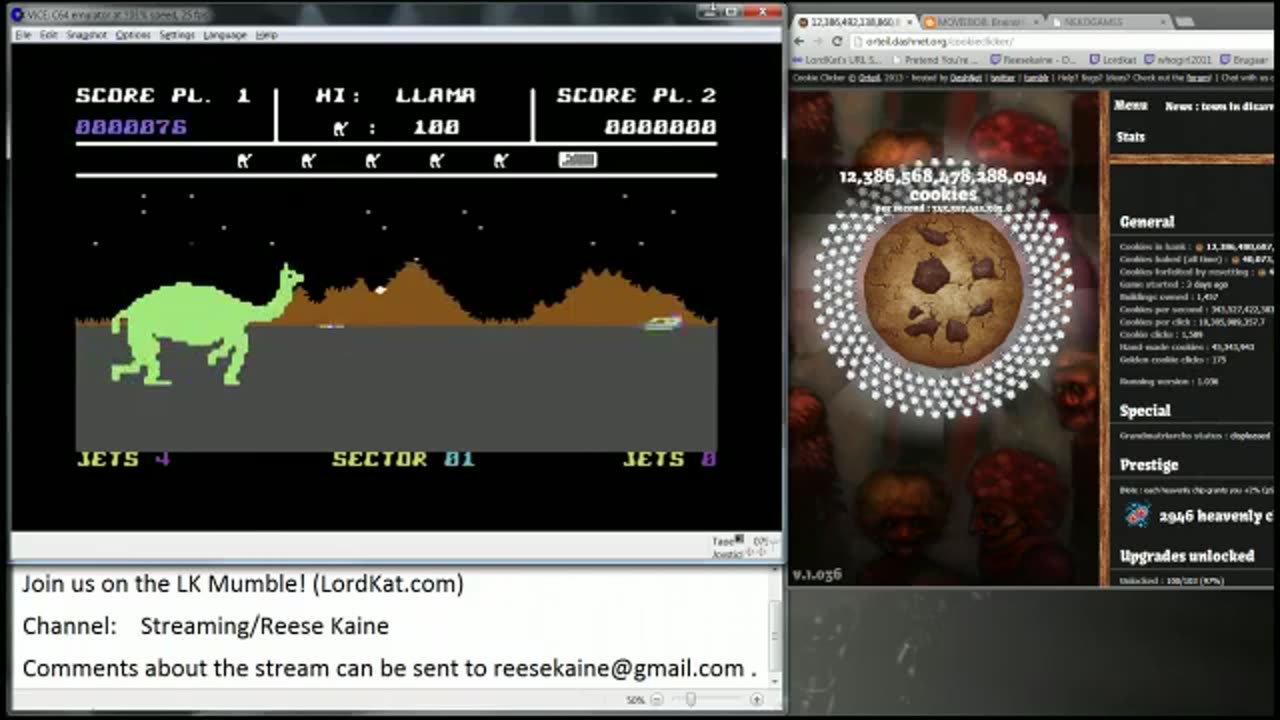Viewport: 1280px width, 720px height.
Task: Open the Cookie Clicker Menu button
Action: click(1130, 105)
